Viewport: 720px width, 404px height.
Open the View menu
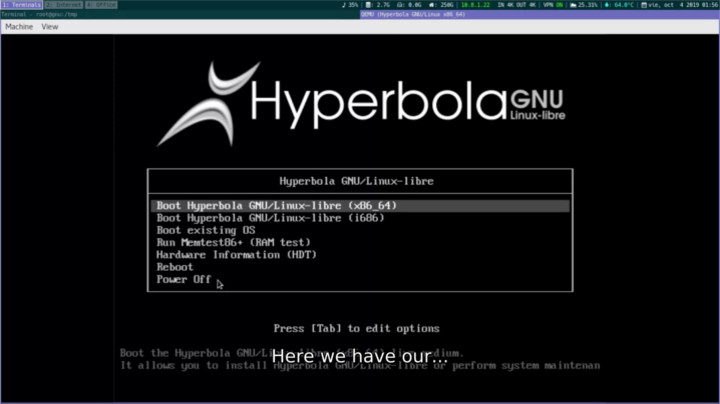pos(50,27)
